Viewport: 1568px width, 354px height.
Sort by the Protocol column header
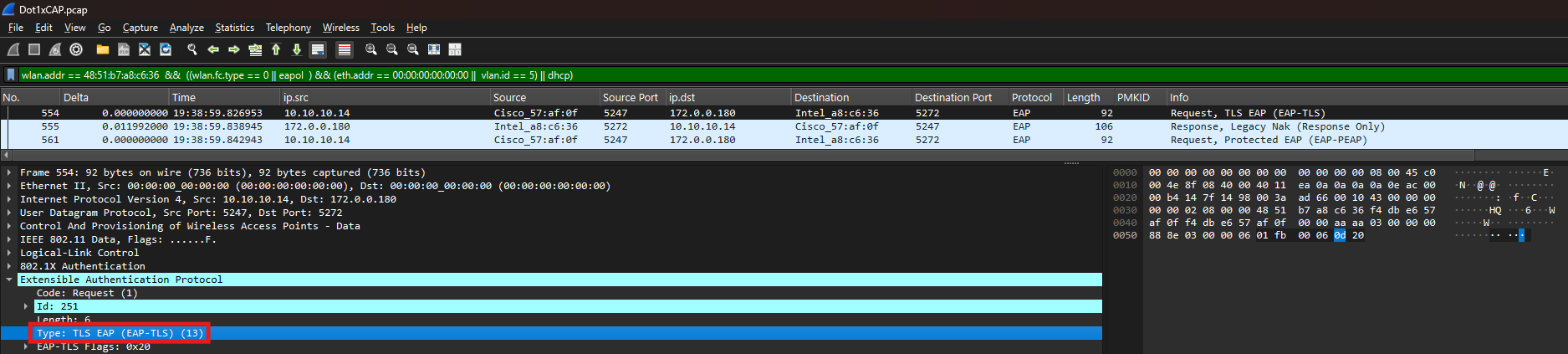coord(1032,98)
